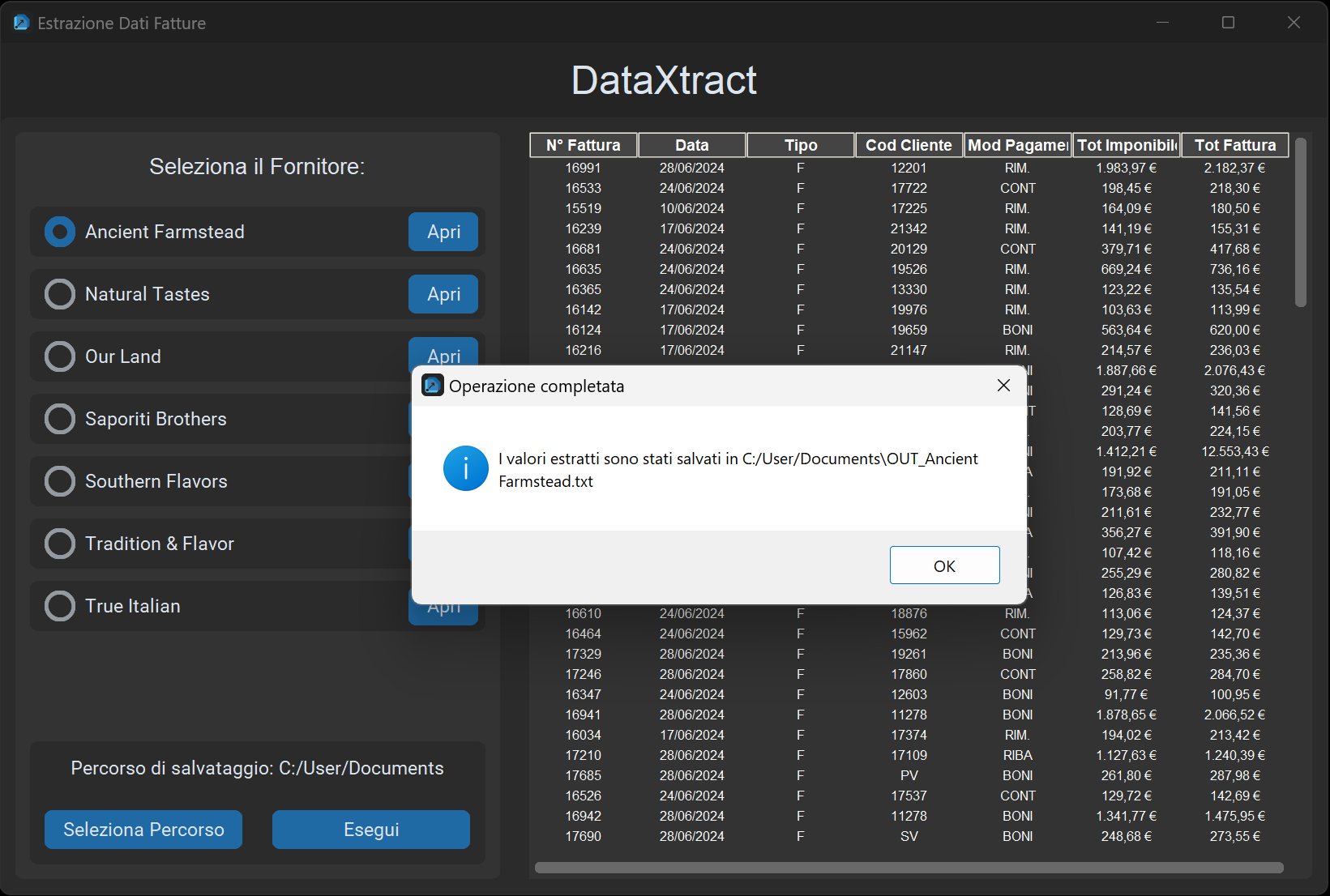Select the Southern Flavors radio button
Image resolution: width=1330 pixels, height=896 pixels.
click(x=60, y=481)
